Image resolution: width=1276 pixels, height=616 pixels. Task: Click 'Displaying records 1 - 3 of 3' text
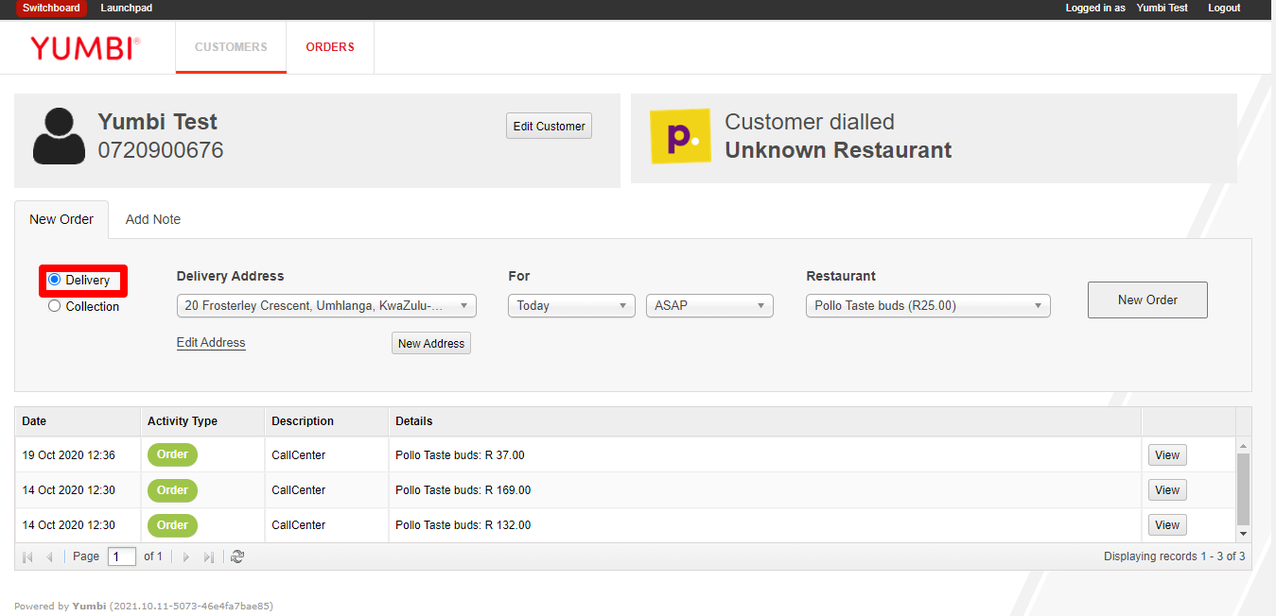[1174, 556]
